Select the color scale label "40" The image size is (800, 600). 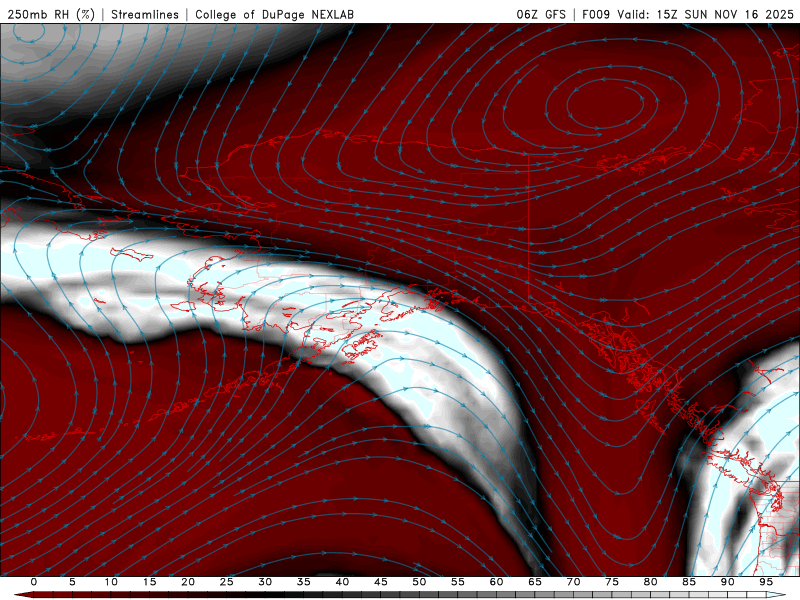click(x=342, y=582)
